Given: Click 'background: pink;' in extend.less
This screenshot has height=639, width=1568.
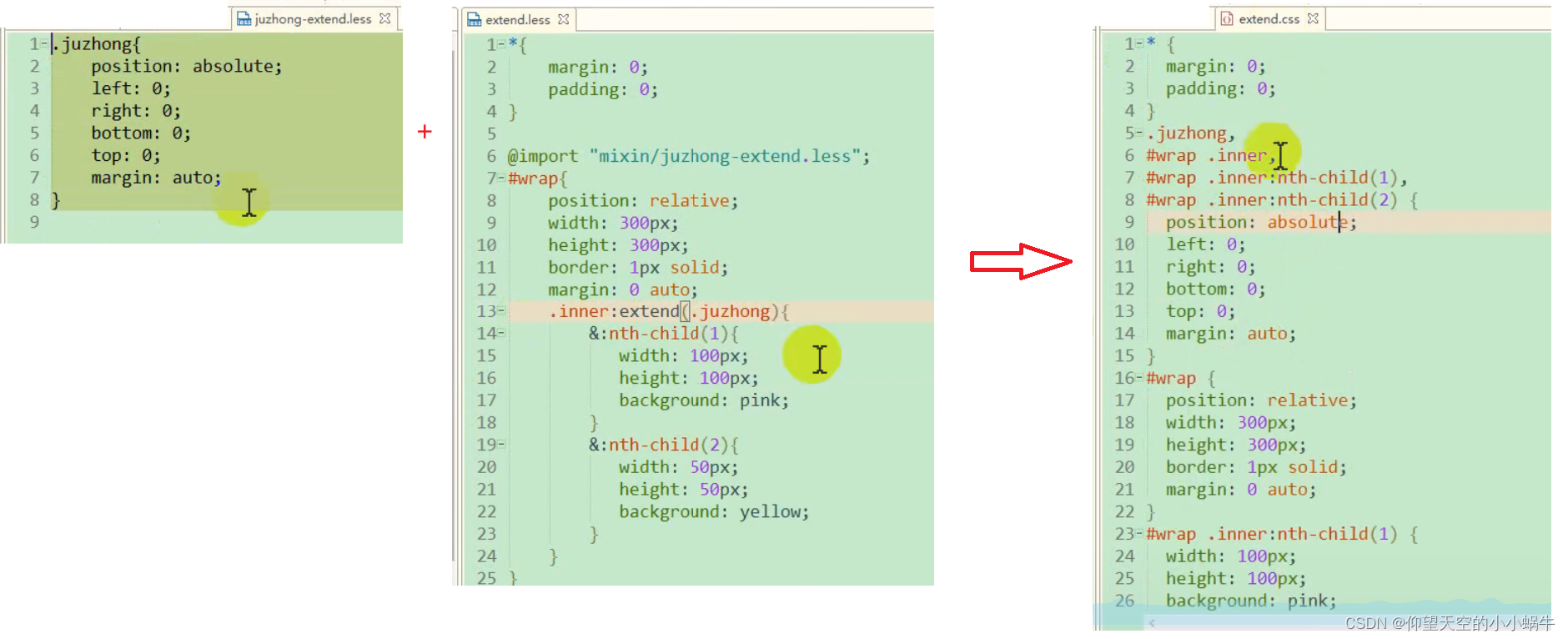Looking at the screenshot, I should 704,400.
